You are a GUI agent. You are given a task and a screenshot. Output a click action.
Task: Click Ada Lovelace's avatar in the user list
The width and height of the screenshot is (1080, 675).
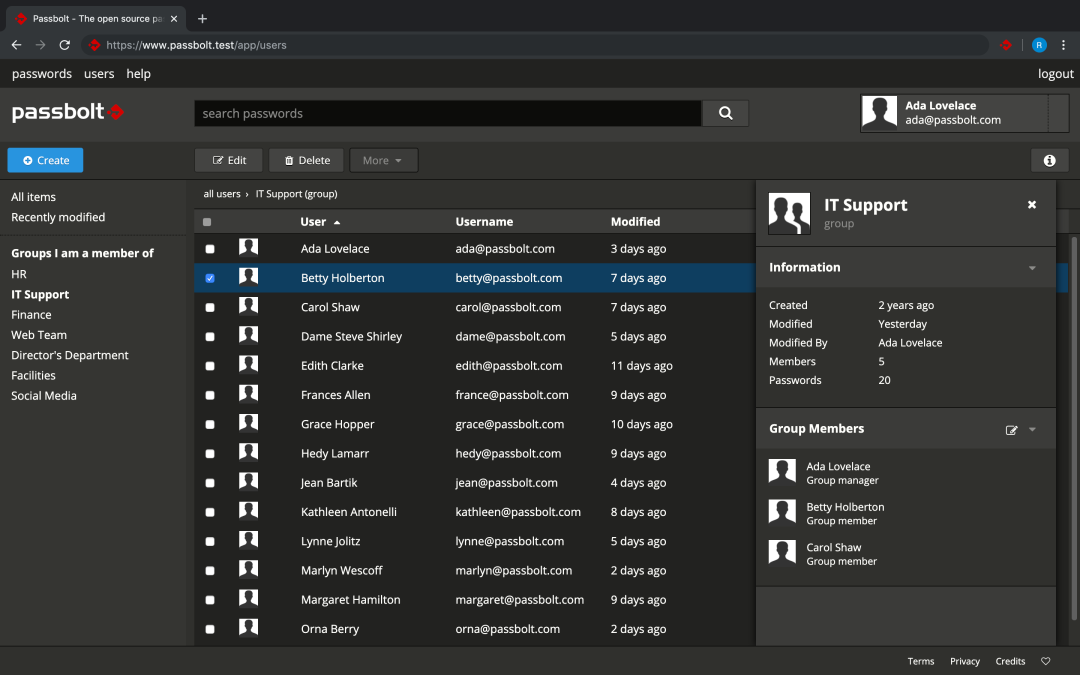click(x=249, y=247)
